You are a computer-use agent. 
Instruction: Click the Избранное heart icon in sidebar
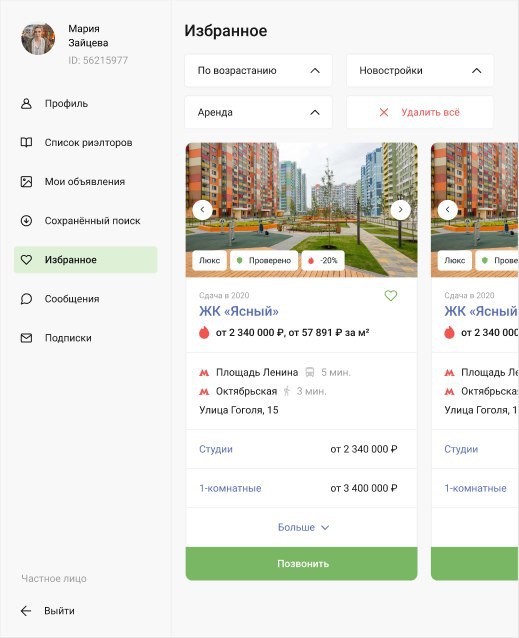click(x=26, y=260)
